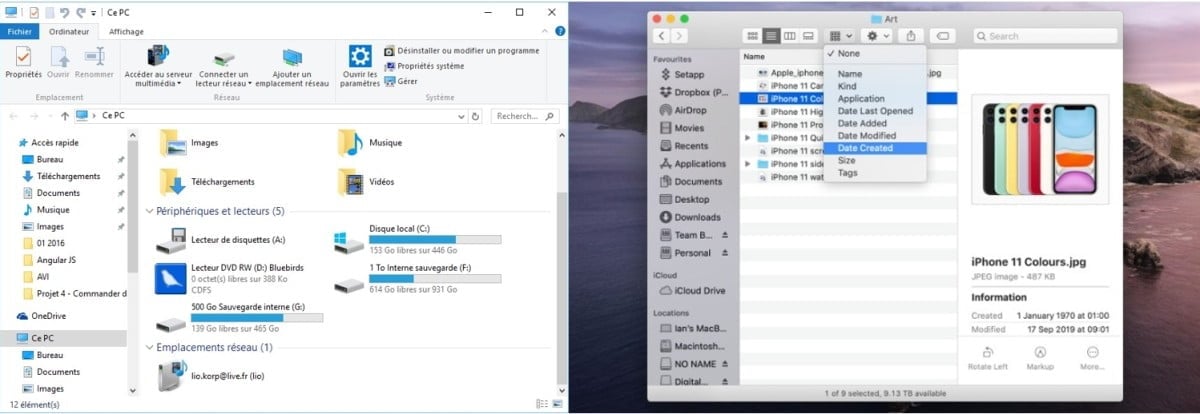Screen dimensions: 1200x414
Task: Click Accéder au serveur multimédia icon
Action: [158, 55]
